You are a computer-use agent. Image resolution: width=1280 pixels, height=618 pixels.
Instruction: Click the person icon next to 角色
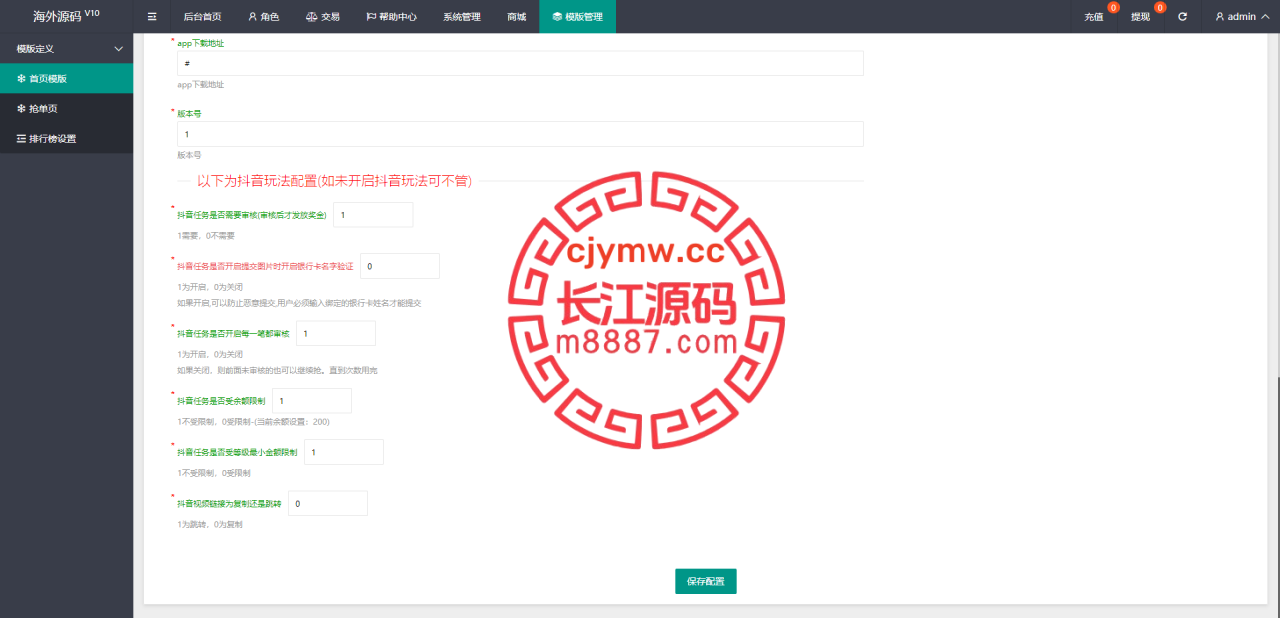coord(252,17)
